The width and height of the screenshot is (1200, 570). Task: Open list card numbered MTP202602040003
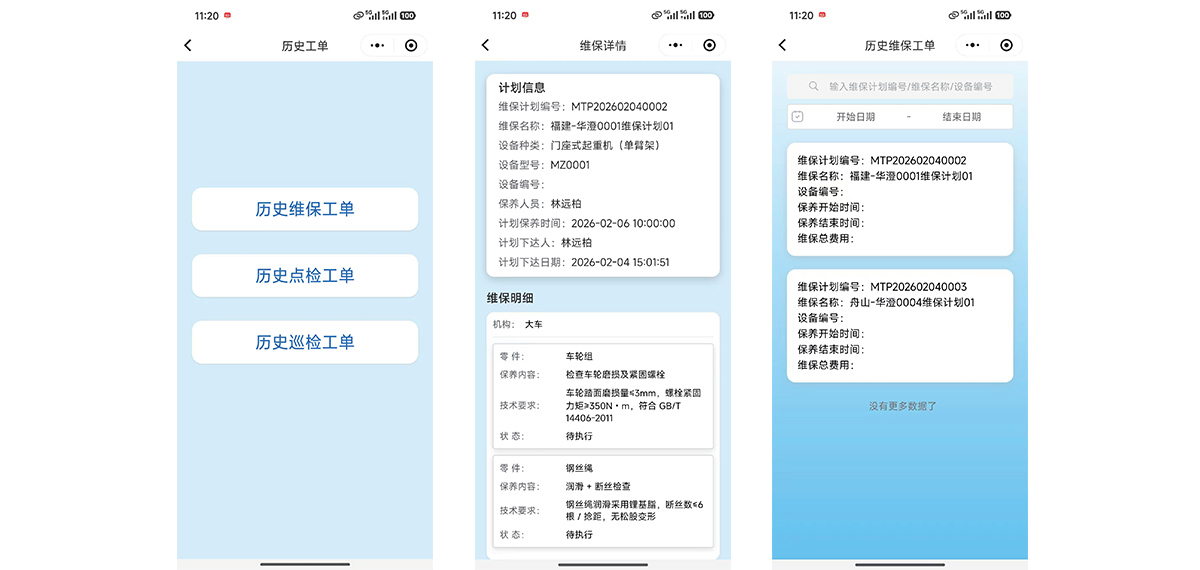900,326
